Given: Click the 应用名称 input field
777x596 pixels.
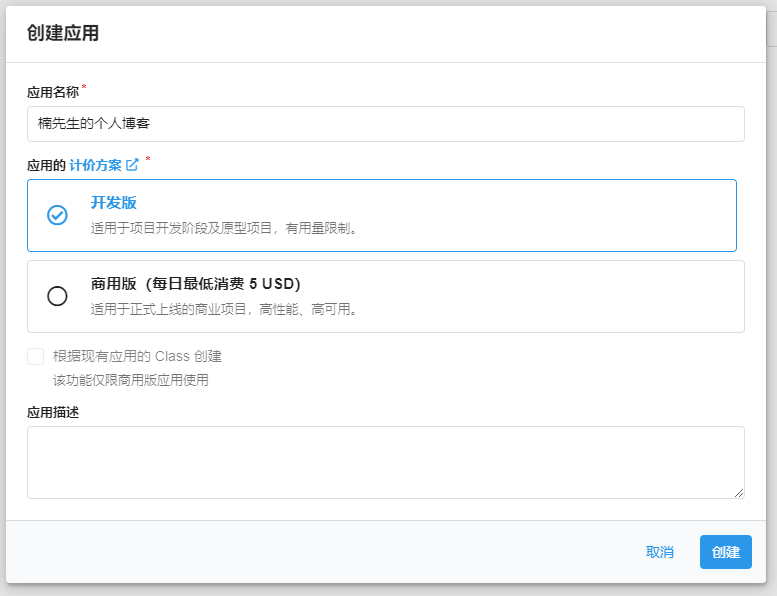Looking at the screenshot, I should 385,124.
